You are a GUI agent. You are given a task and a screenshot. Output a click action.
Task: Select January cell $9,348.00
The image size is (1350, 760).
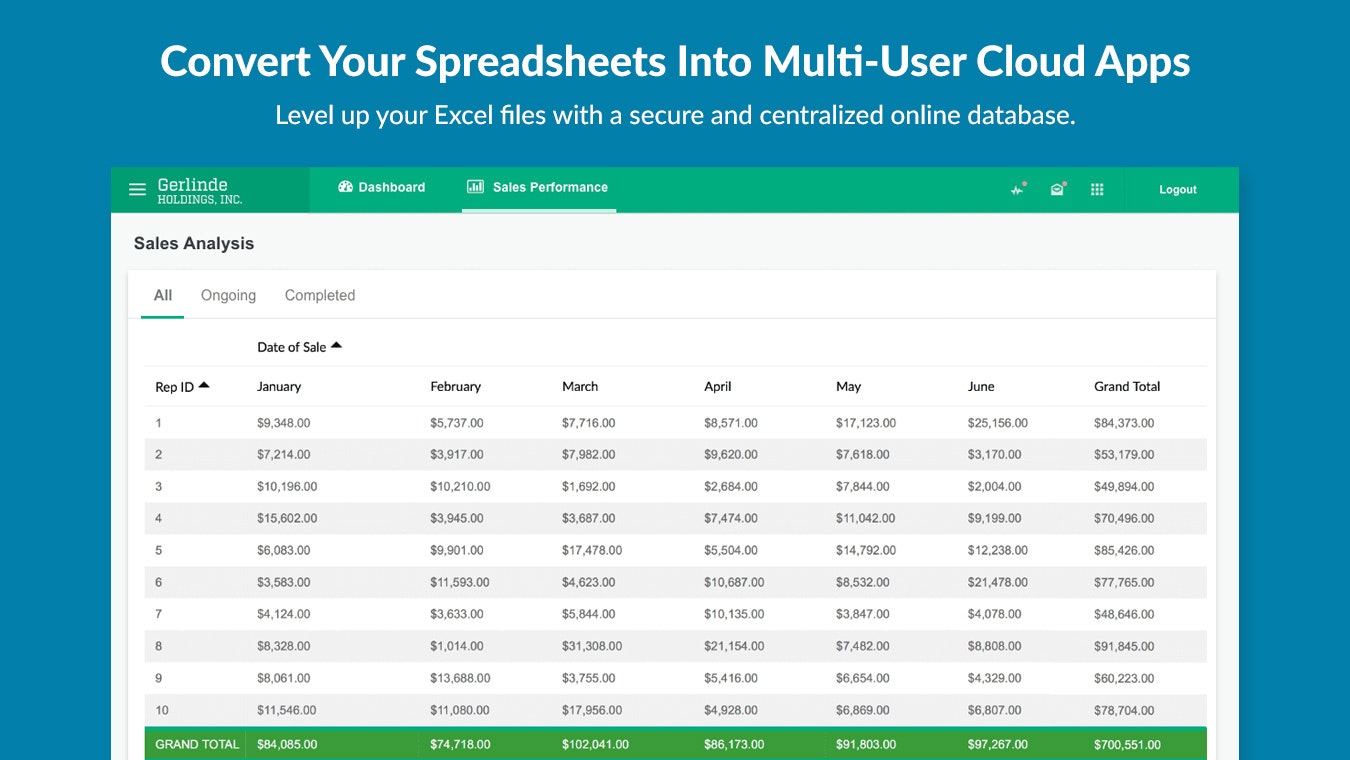(x=284, y=423)
